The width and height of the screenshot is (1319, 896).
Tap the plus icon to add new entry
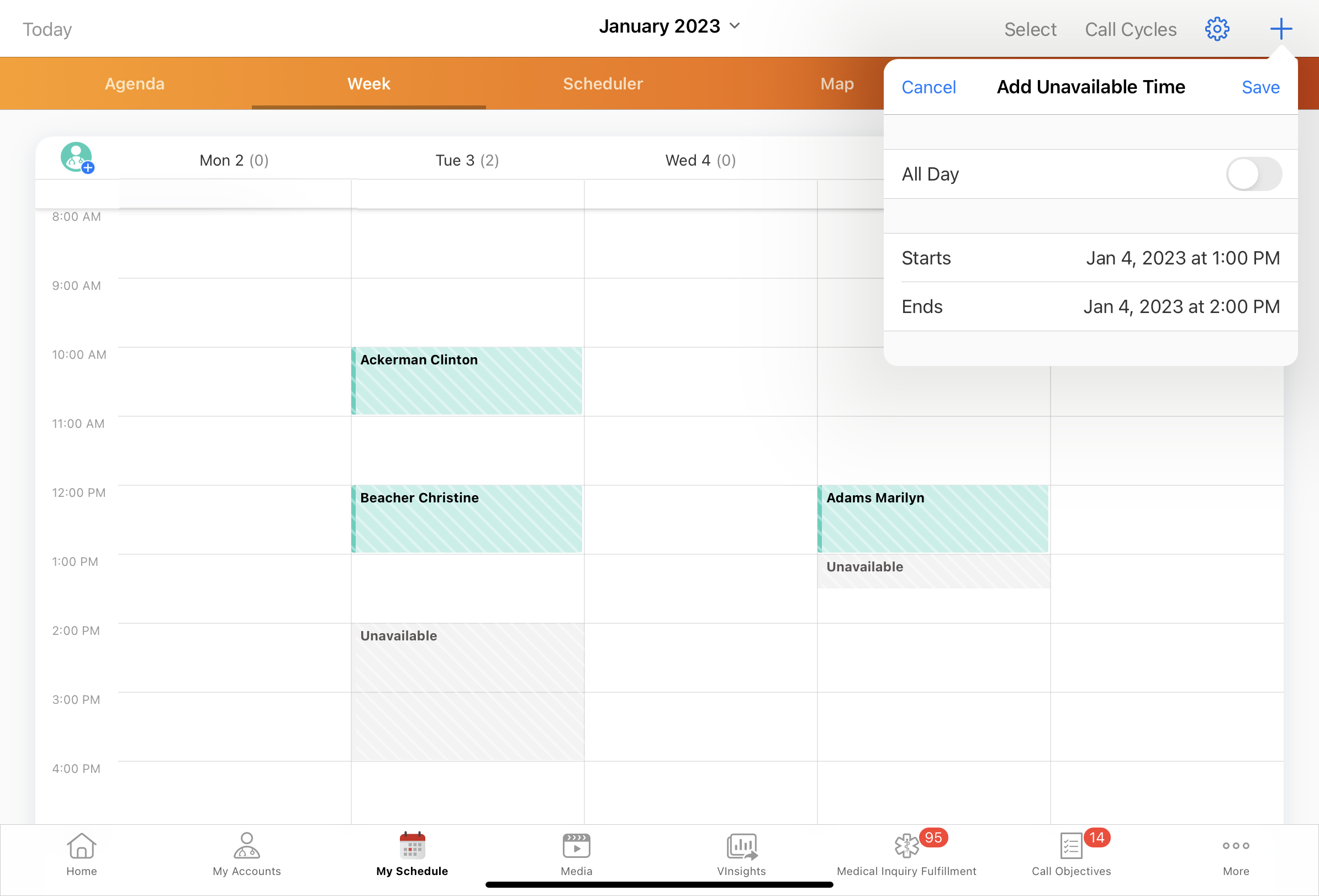(x=1281, y=28)
